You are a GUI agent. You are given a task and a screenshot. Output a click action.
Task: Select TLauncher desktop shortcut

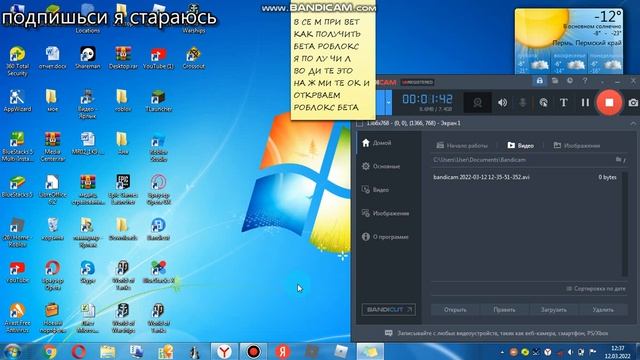point(158,101)
